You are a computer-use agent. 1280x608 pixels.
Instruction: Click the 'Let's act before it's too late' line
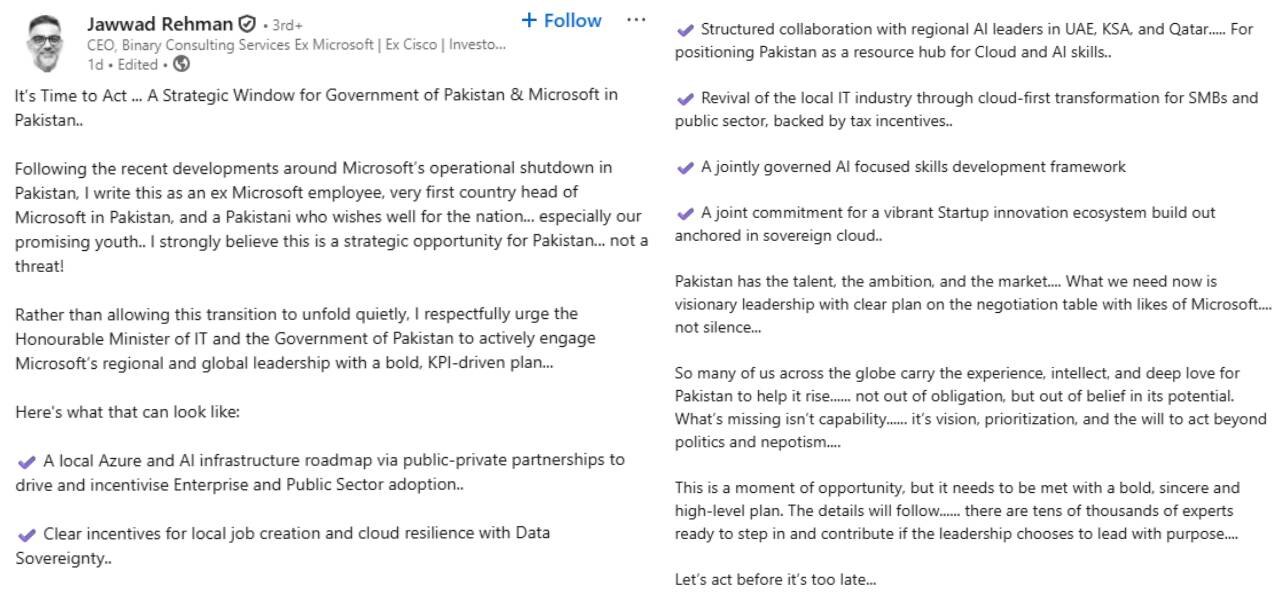[775, 579]
